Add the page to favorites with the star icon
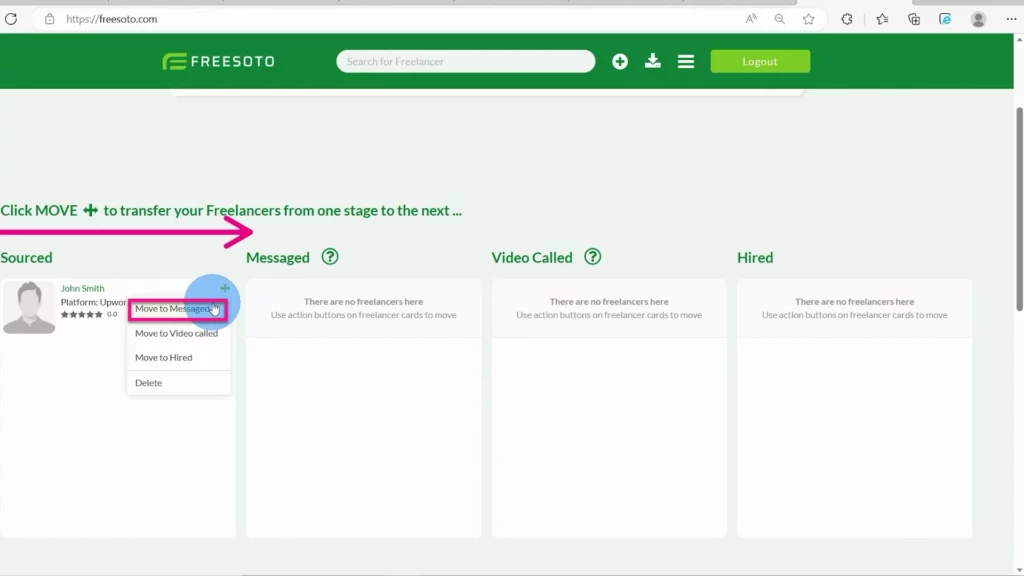Screen dimensions: 1024x576 pos(808,19)
